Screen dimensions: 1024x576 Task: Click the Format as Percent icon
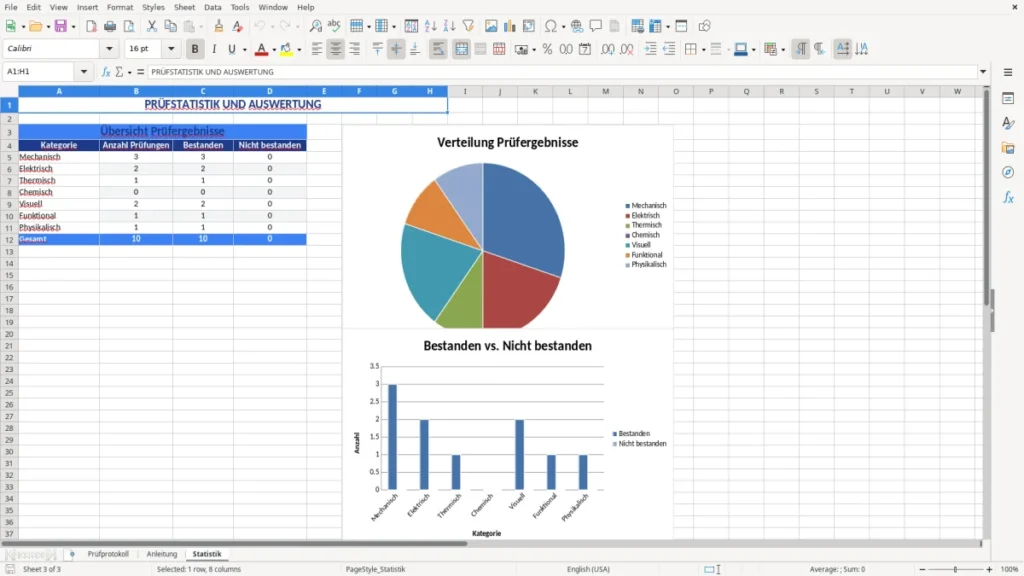point(547,49)
